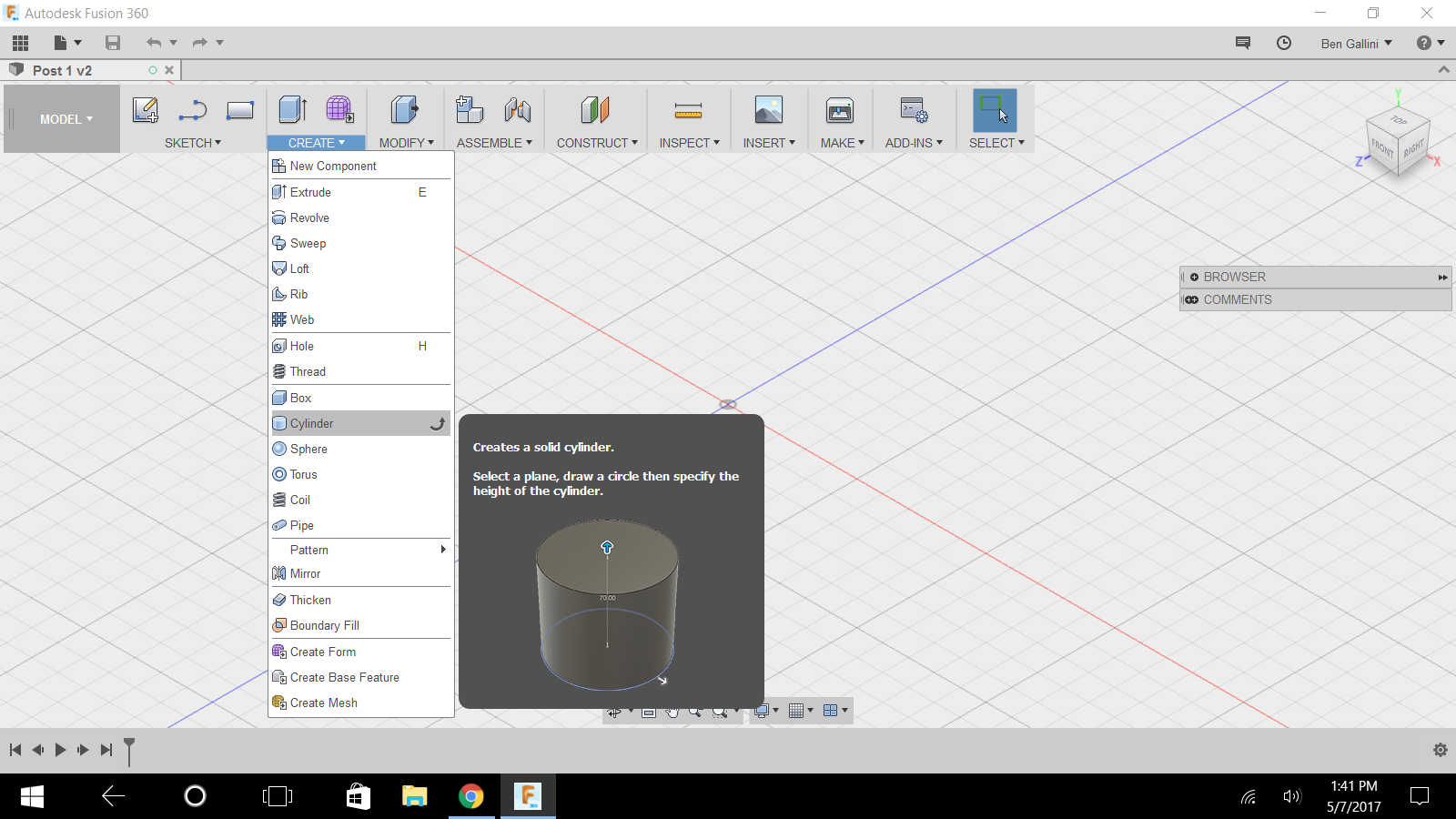The width and height of the screenshot is (1456, 819).
Task: Open Chrome from the taskbar
Action: coord(470,796)
